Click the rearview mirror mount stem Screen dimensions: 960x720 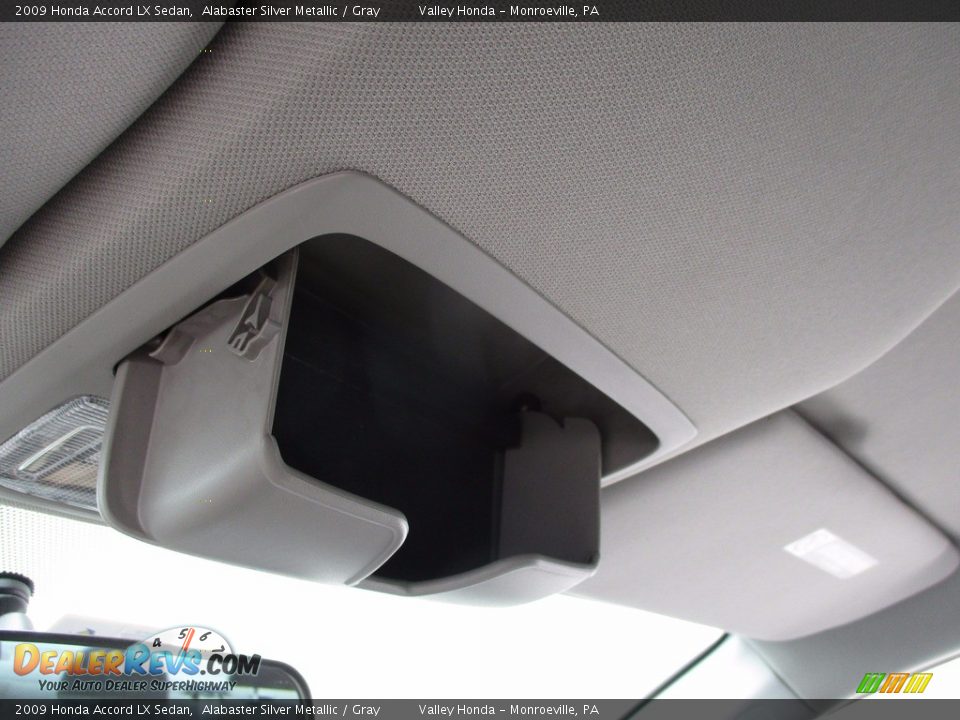click(15, 602)
